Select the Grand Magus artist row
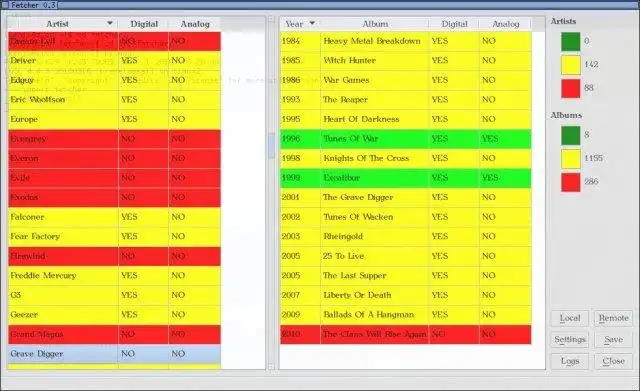Image resolution: width=640 pixels, height=391 pixels. (x=114, y=334)
